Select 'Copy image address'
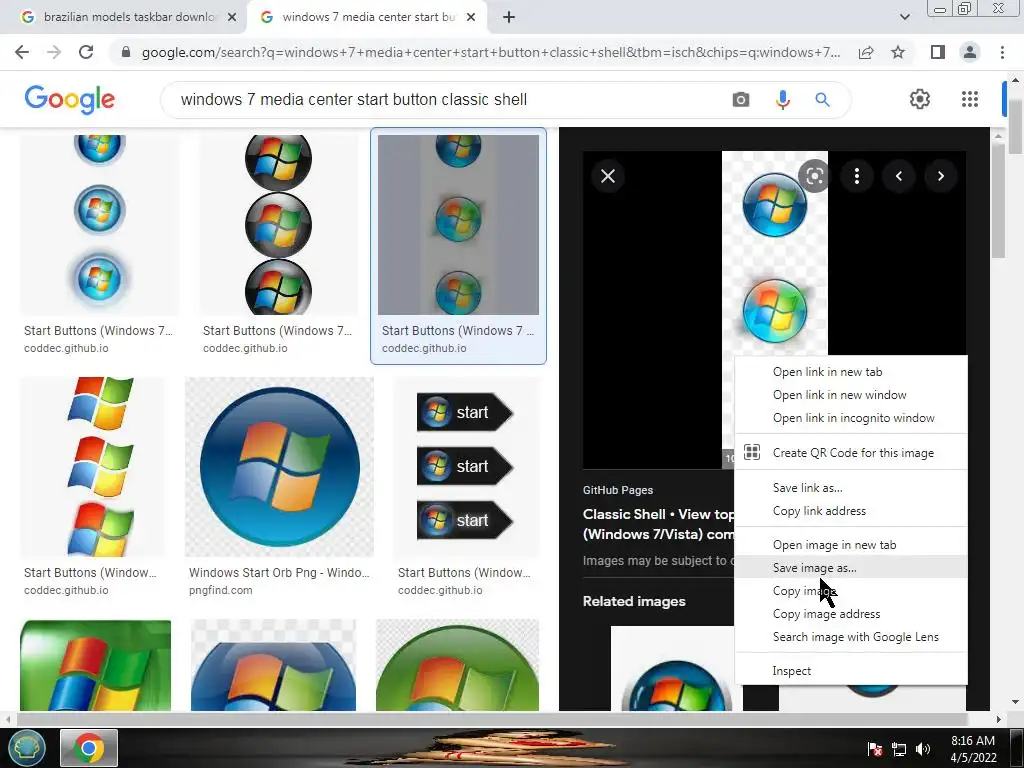This screenshot has width=1024, height=768. 850,614
